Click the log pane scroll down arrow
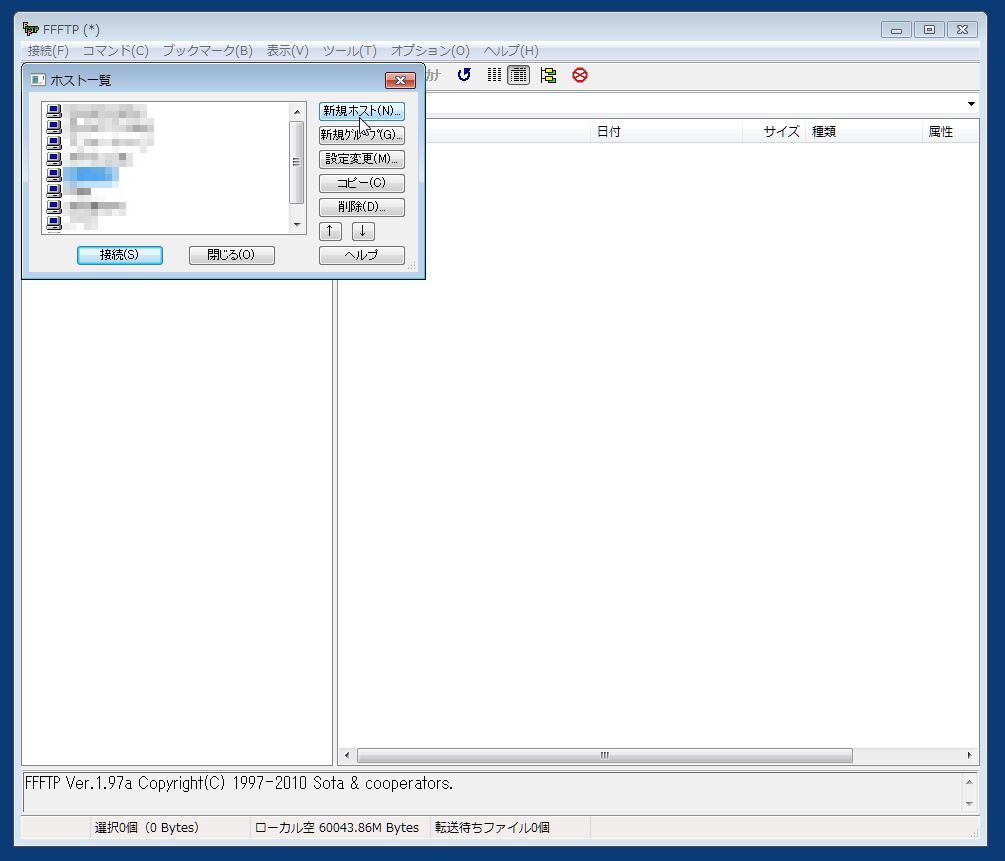Image resolution: width=1005 pixels, height=861 pixels. 969,803
